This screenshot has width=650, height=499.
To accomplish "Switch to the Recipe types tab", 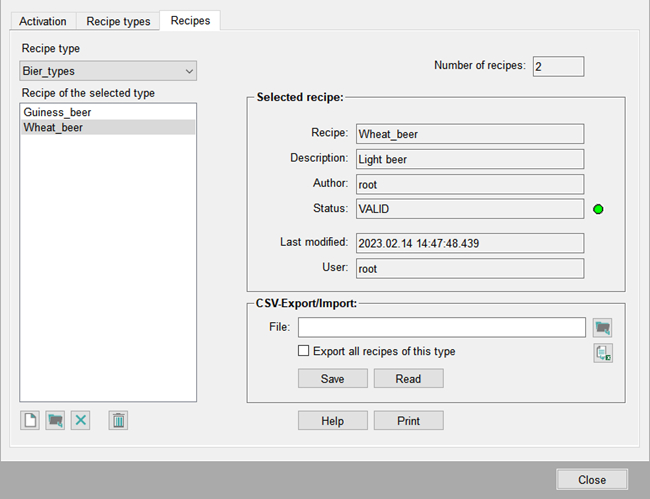I will pos(118,21).
